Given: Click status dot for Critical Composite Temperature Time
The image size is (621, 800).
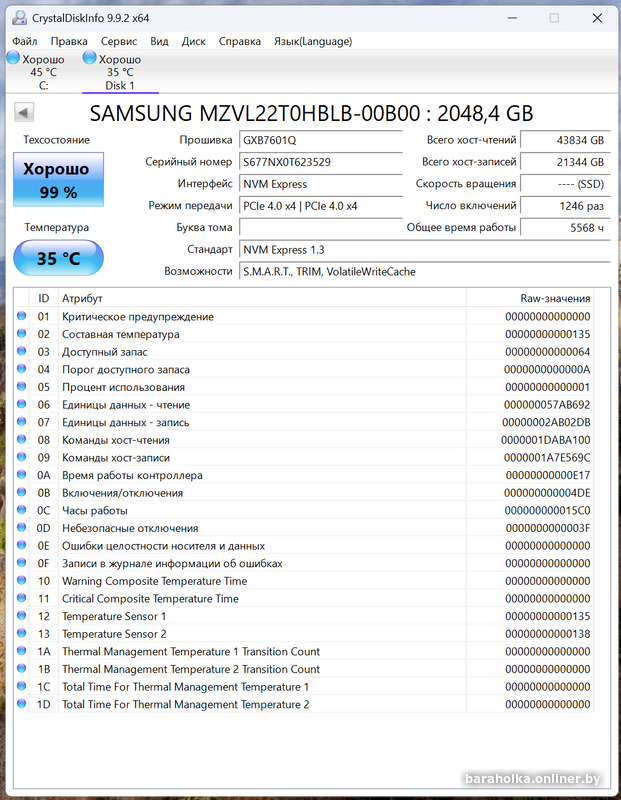Looking at the screenshot, I should [x=21, y=598].
